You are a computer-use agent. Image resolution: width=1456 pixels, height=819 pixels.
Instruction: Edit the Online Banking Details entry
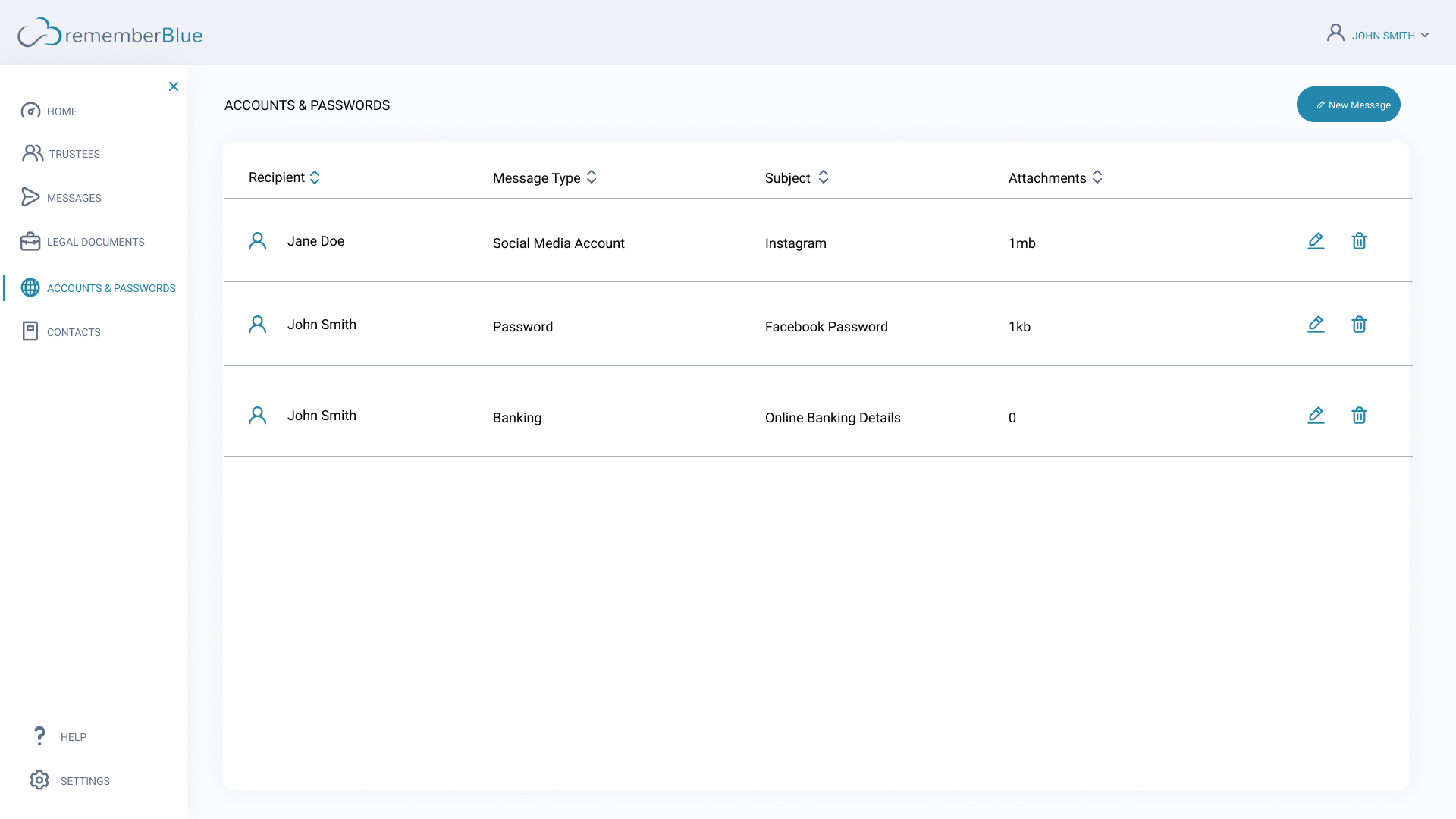click(x=1316, y=416)
